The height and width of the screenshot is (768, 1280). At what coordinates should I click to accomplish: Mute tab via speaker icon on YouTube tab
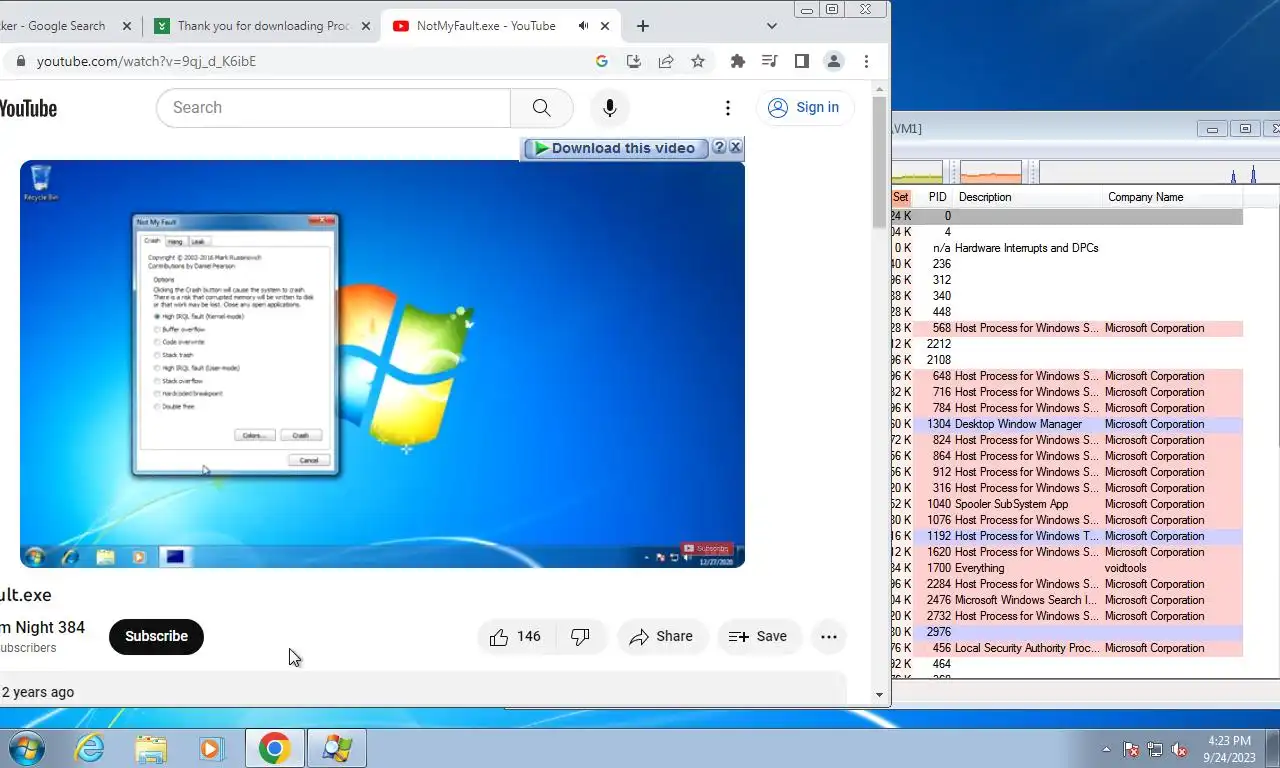(584, 26)
